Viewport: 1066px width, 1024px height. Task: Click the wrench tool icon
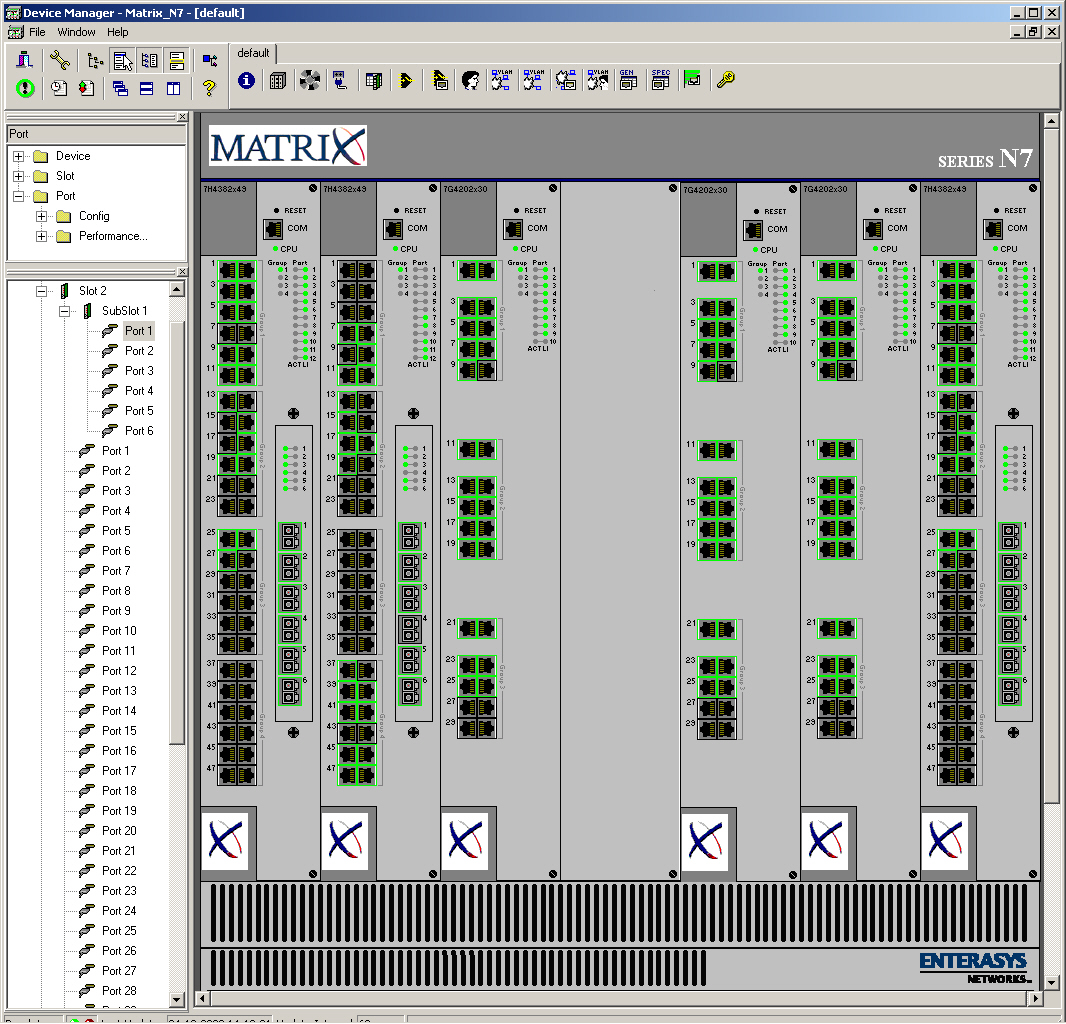tap(59, 60)
